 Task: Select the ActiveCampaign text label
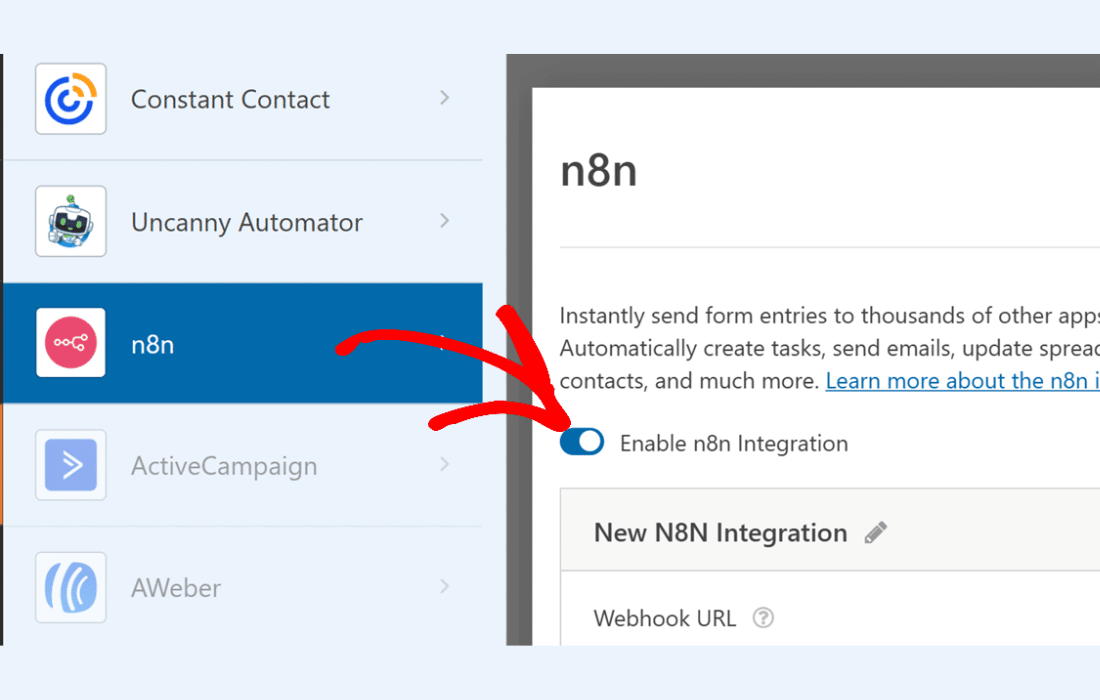pyautogui.click(x=224, y=466)
